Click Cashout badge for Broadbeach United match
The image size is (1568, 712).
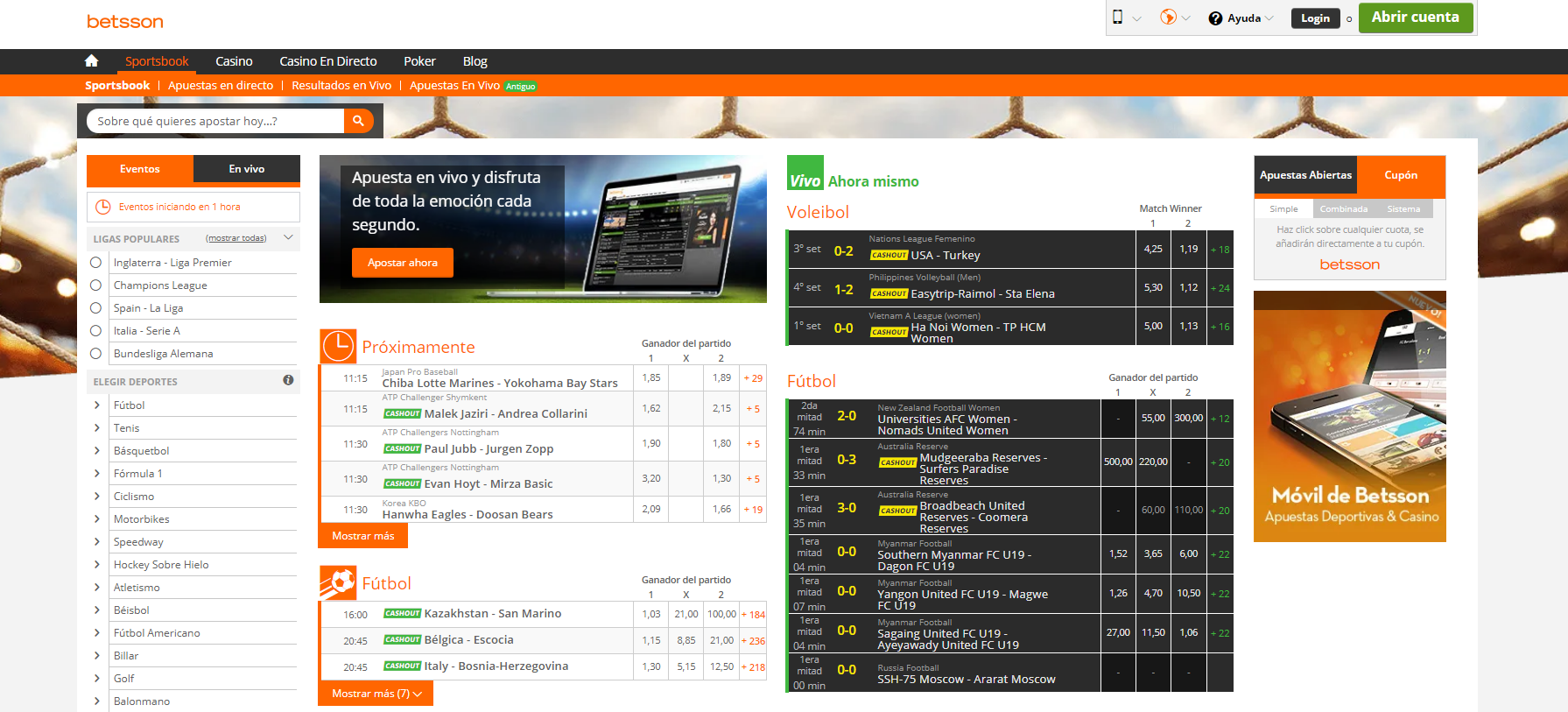click(898, 511)
